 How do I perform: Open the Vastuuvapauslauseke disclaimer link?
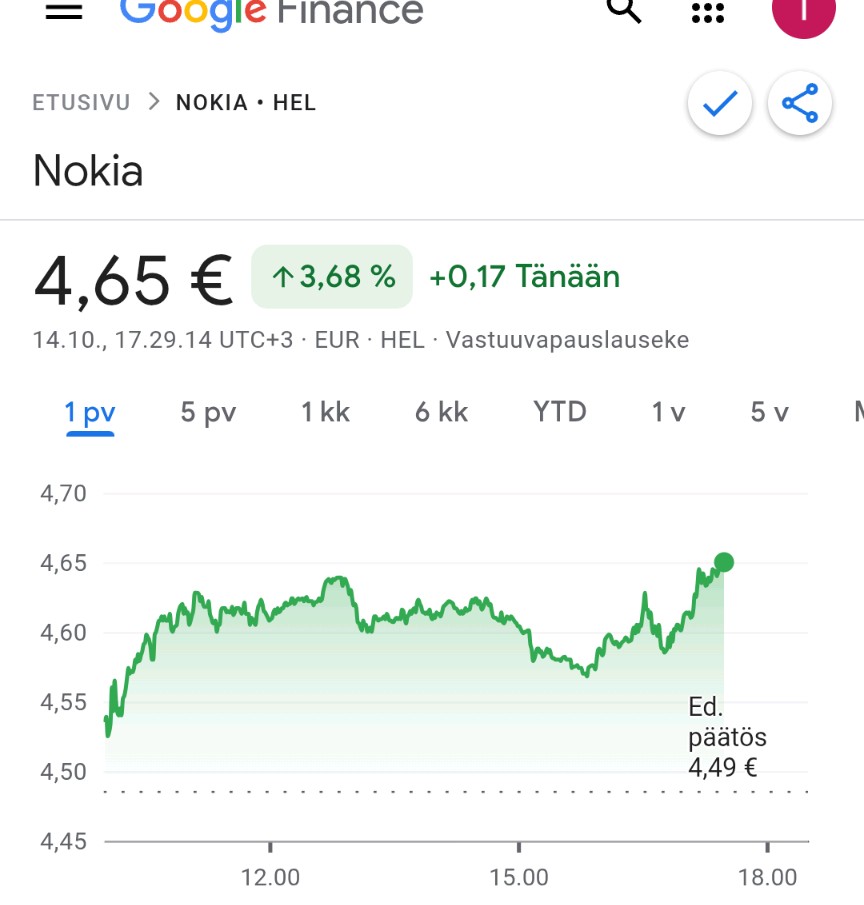click(567, 340)
